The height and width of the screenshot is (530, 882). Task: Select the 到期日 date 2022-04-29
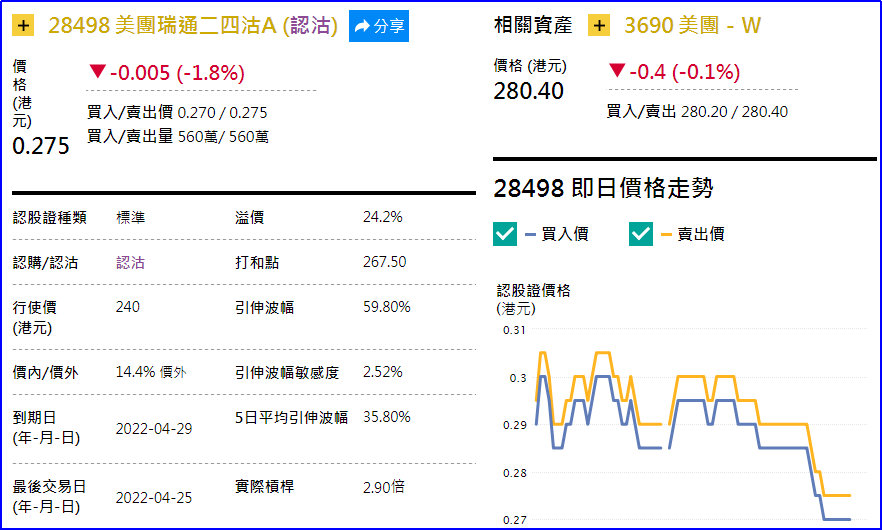(154, 429)
